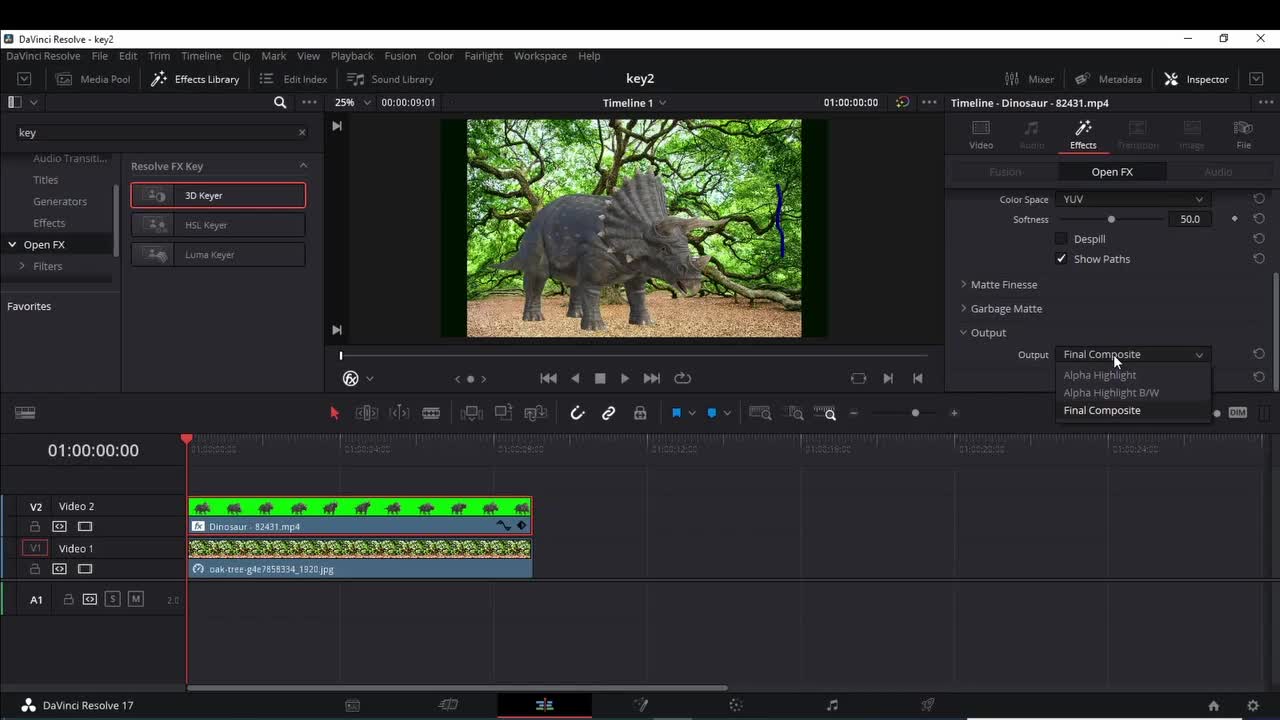Open the Sound Library panel
This screenshot has height=720, width=1280.
[x=390, y=79]
